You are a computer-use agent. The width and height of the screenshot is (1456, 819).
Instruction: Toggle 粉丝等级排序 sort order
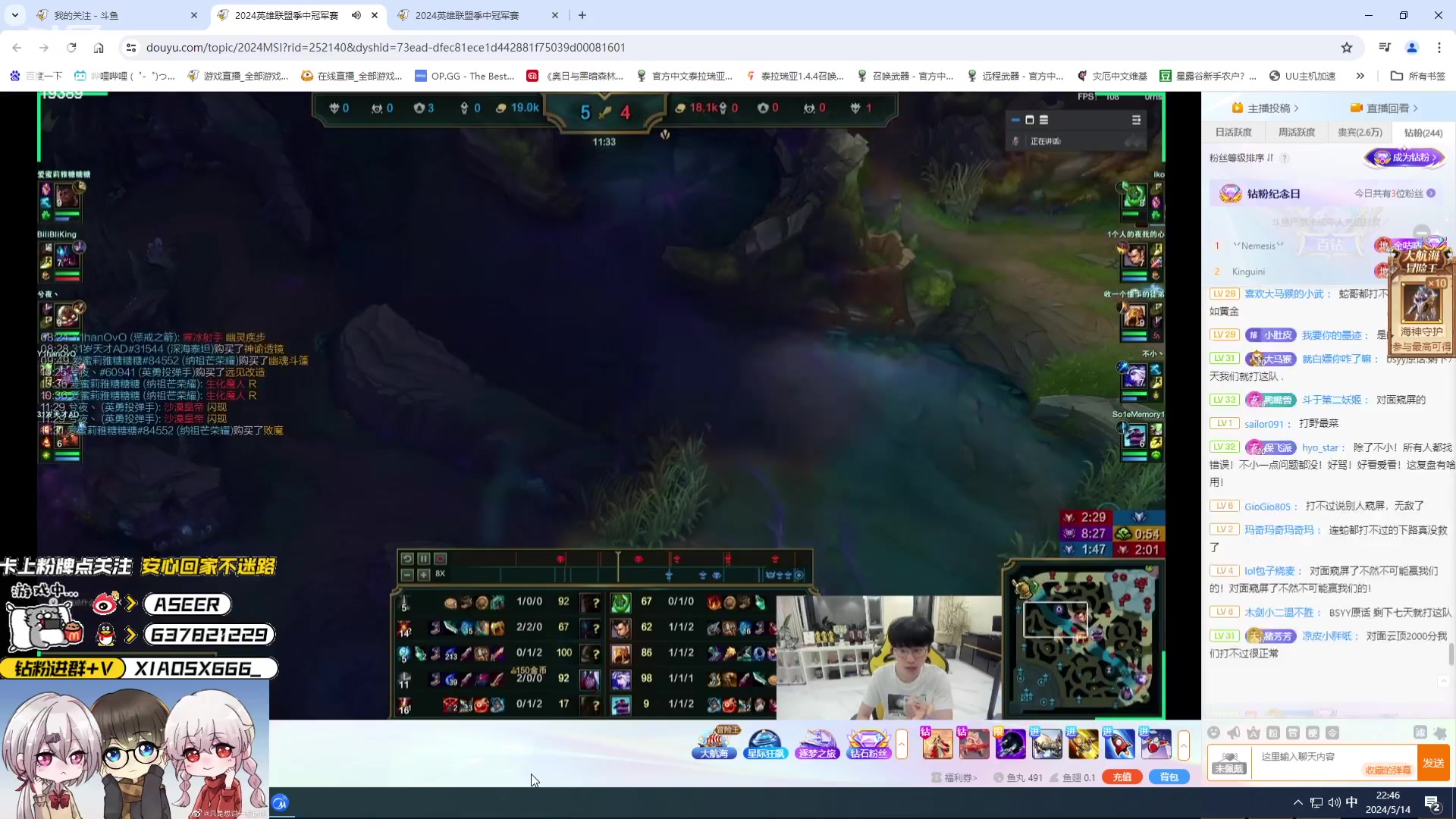click(x=1241, y=158)
